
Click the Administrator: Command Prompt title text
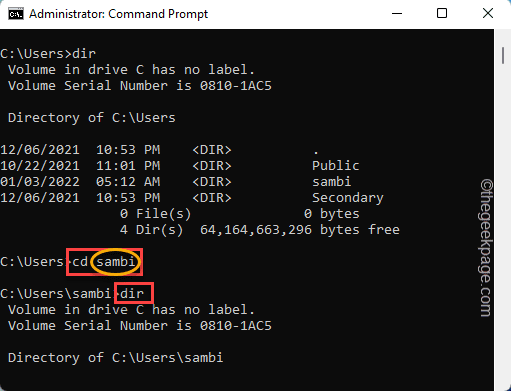118,14
